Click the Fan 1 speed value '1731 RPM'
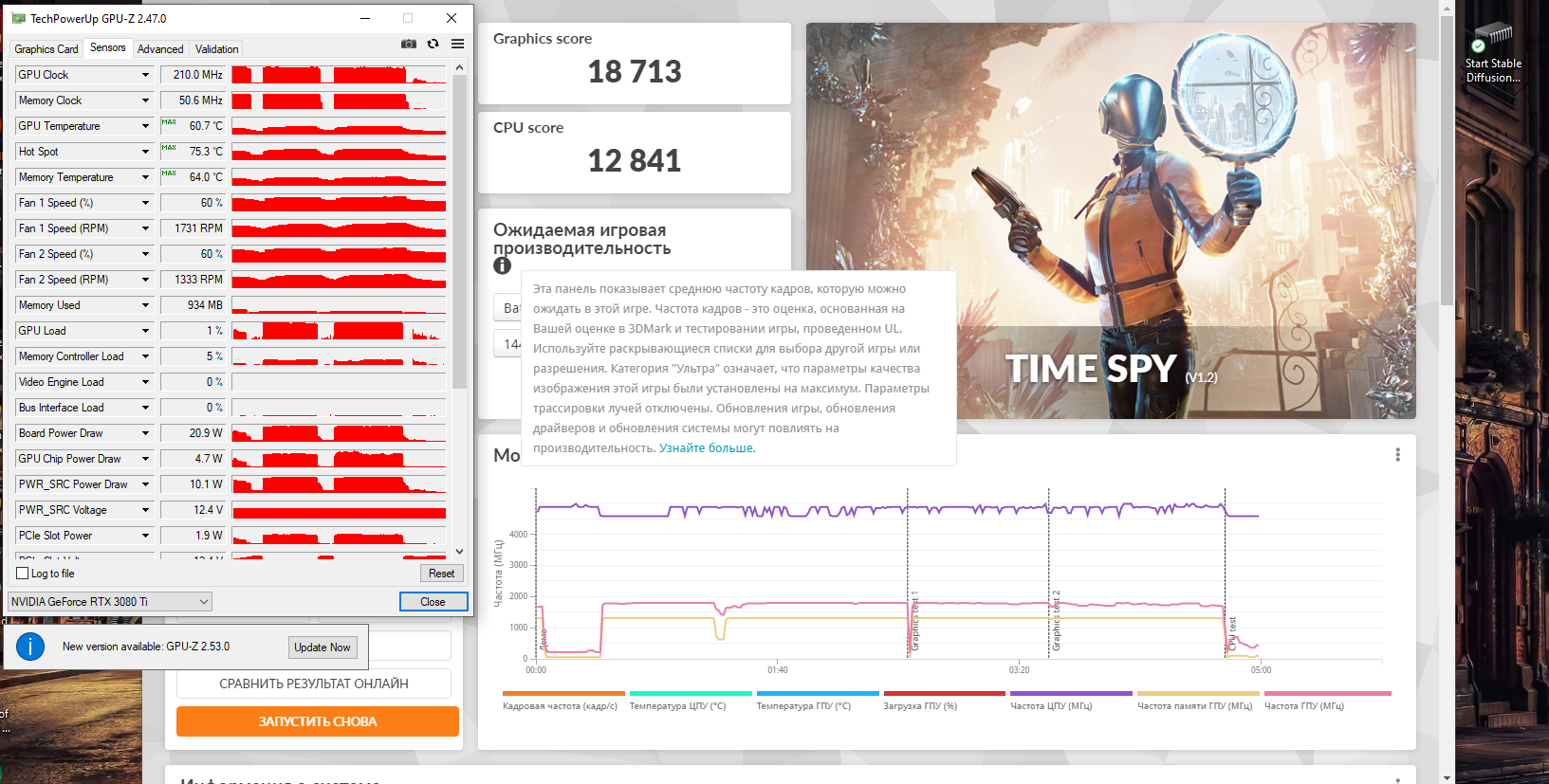The image size is (1549, 784). point(193,228)
